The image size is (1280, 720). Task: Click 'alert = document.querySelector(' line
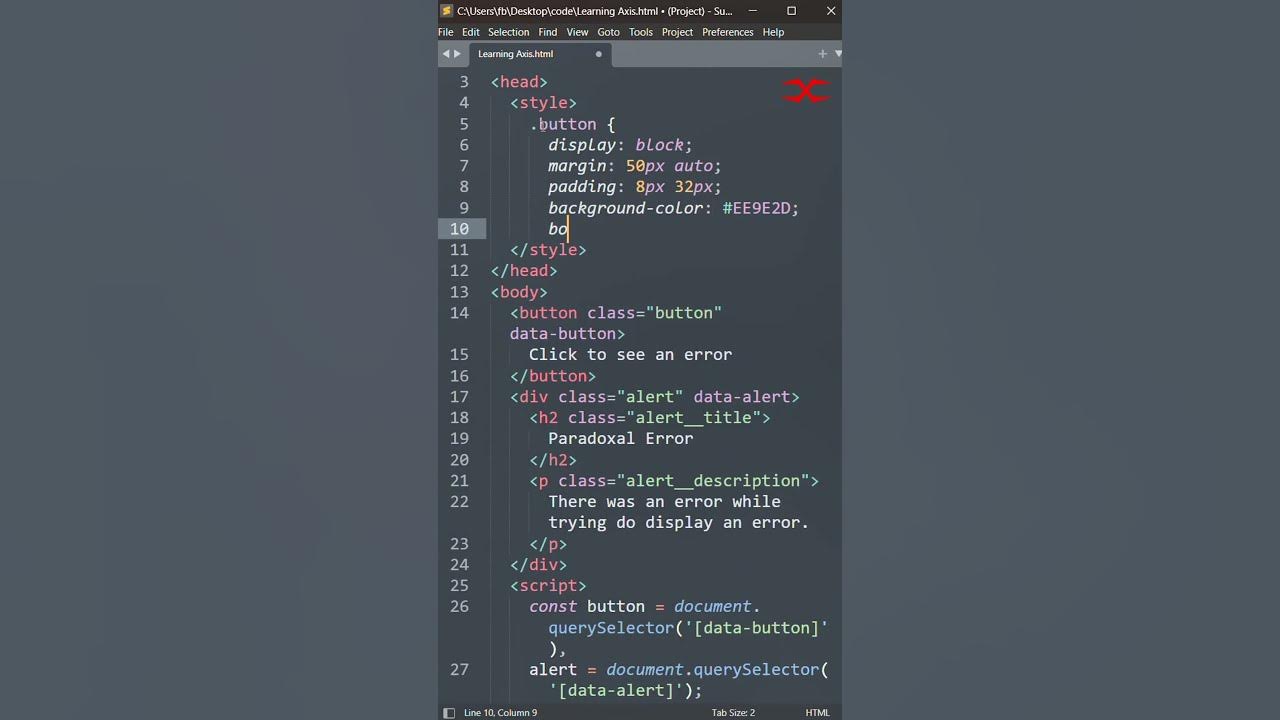679,670
